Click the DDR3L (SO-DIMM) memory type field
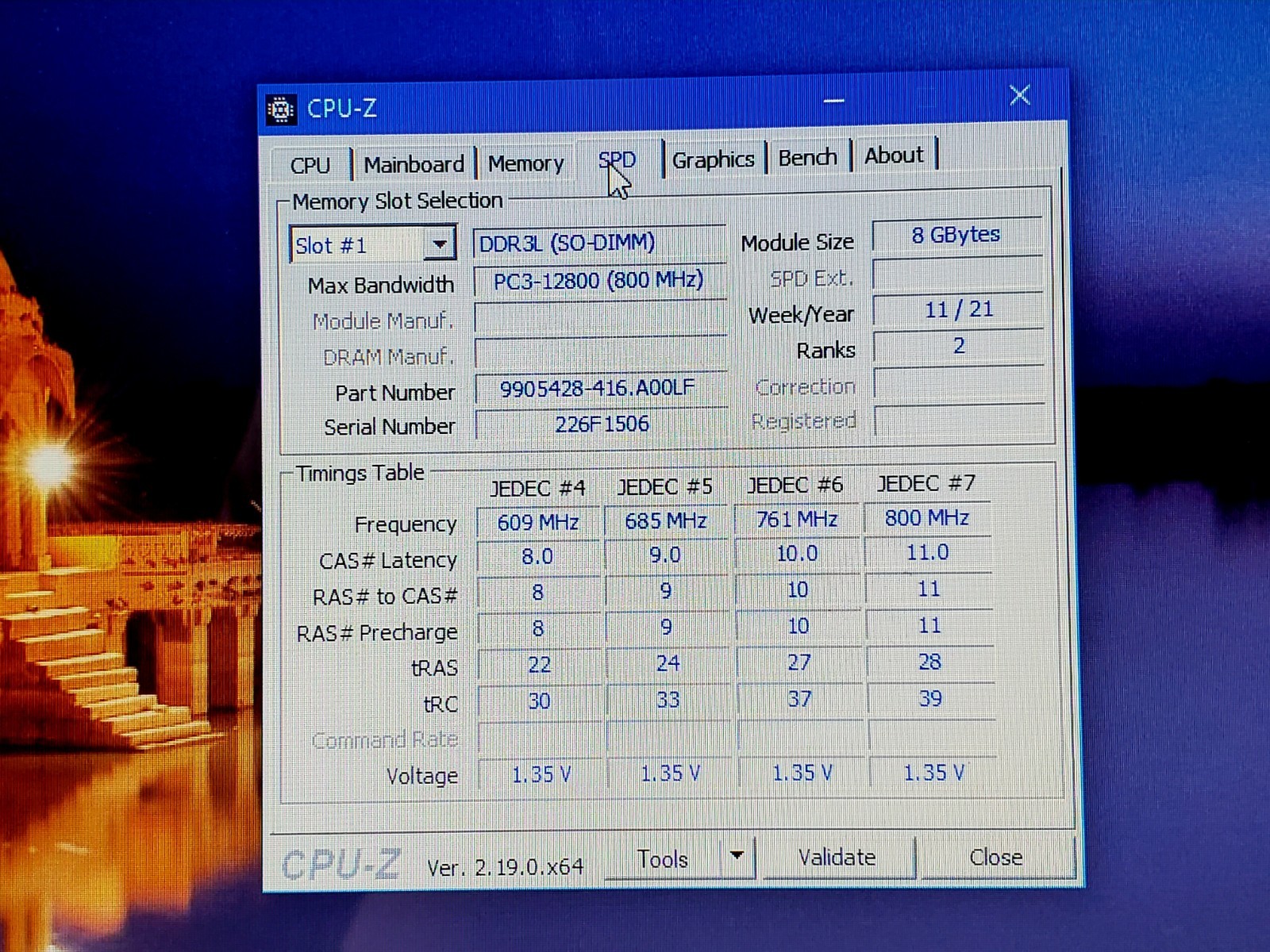 point(599,243)
